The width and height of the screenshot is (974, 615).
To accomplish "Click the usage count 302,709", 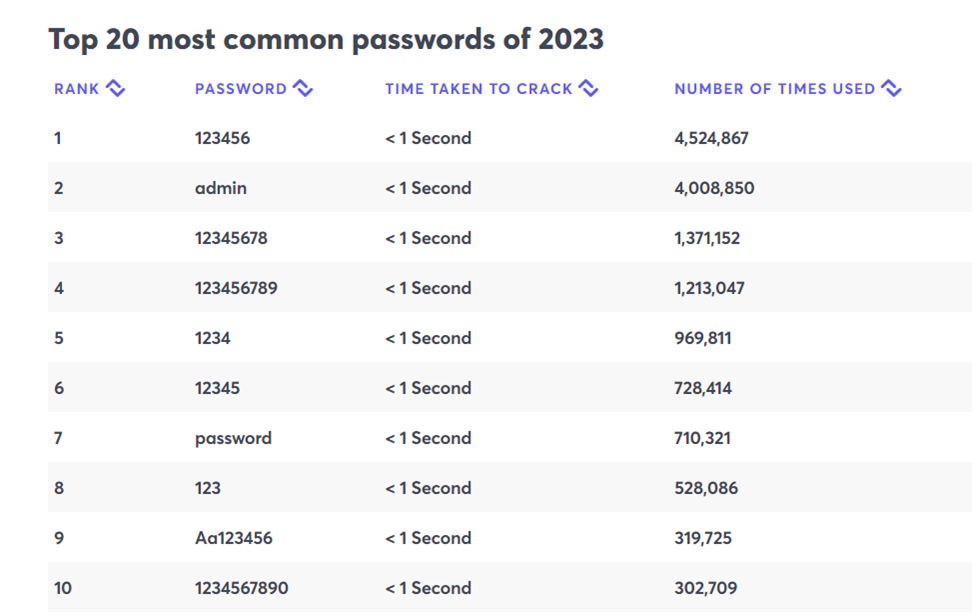I will pos(706,588).
